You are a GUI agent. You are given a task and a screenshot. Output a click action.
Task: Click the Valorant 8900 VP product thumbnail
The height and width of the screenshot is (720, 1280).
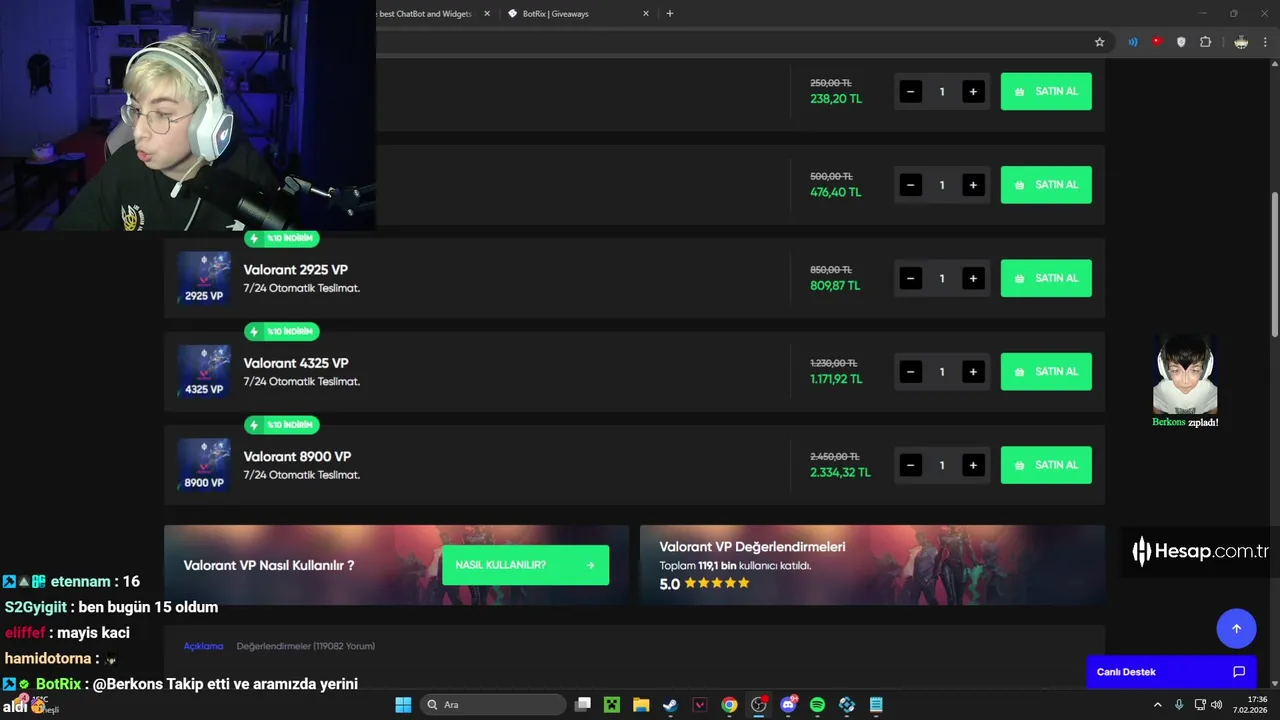(204, 465)
